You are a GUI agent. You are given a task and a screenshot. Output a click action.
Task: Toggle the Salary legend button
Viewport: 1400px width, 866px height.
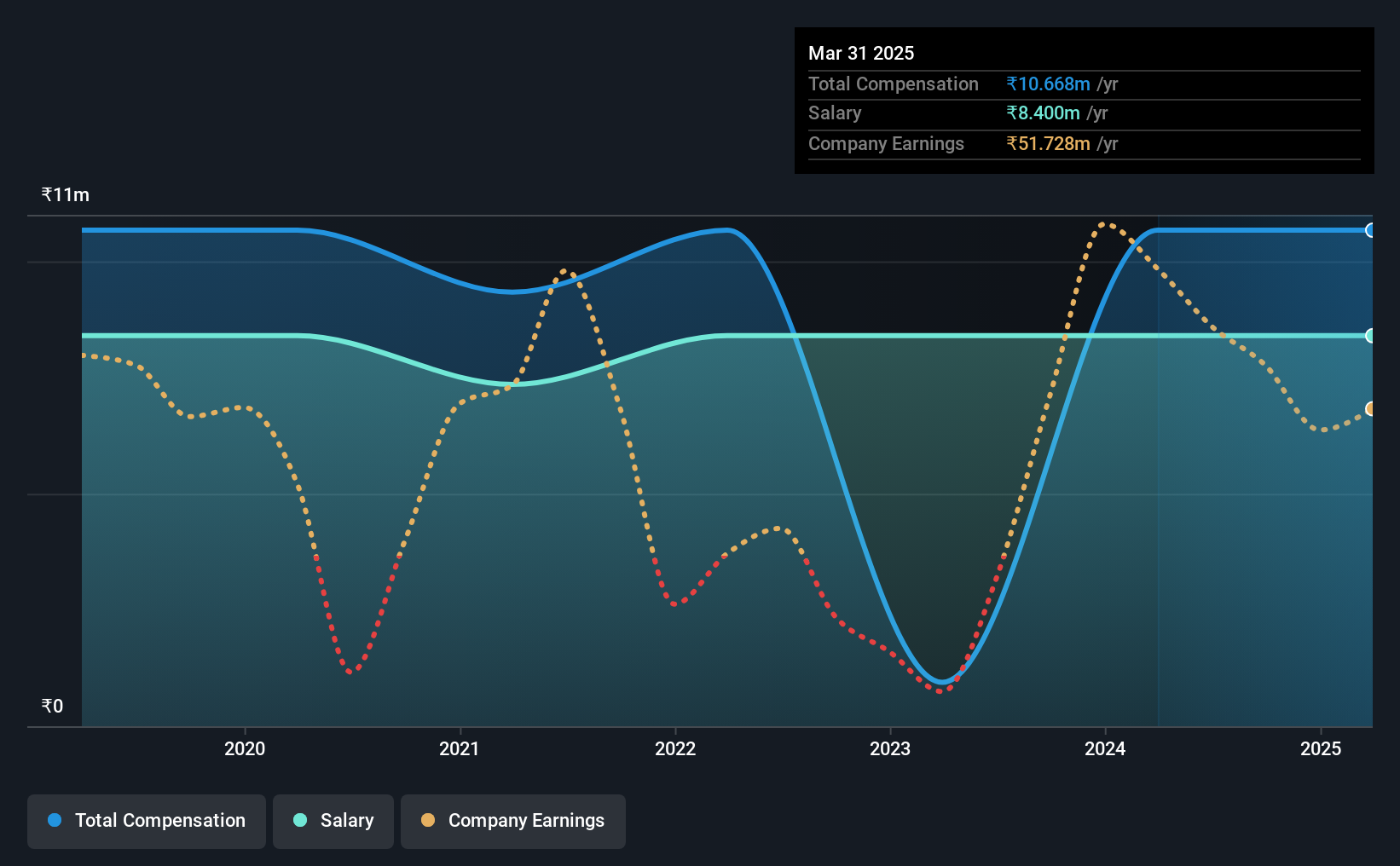333,821
